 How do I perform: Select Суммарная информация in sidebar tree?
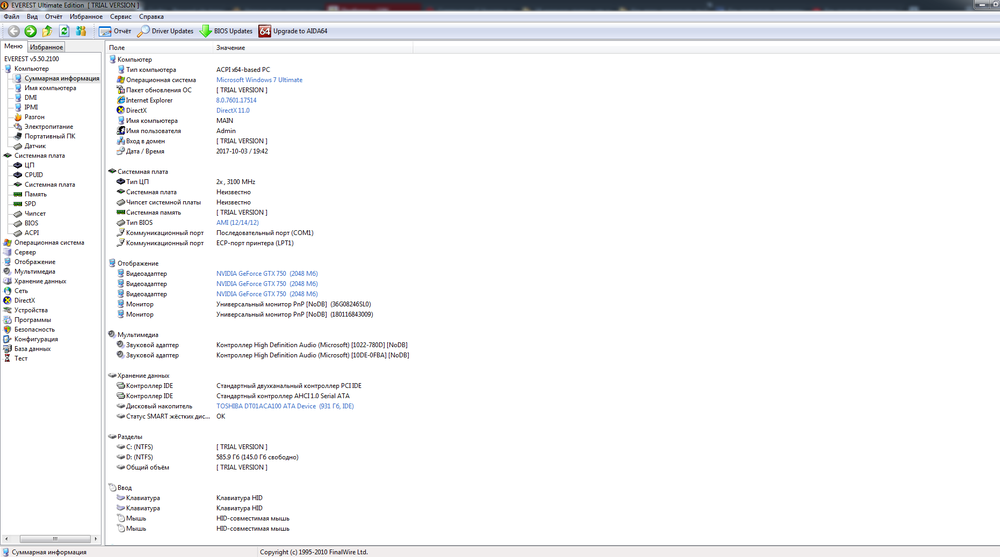62,78
